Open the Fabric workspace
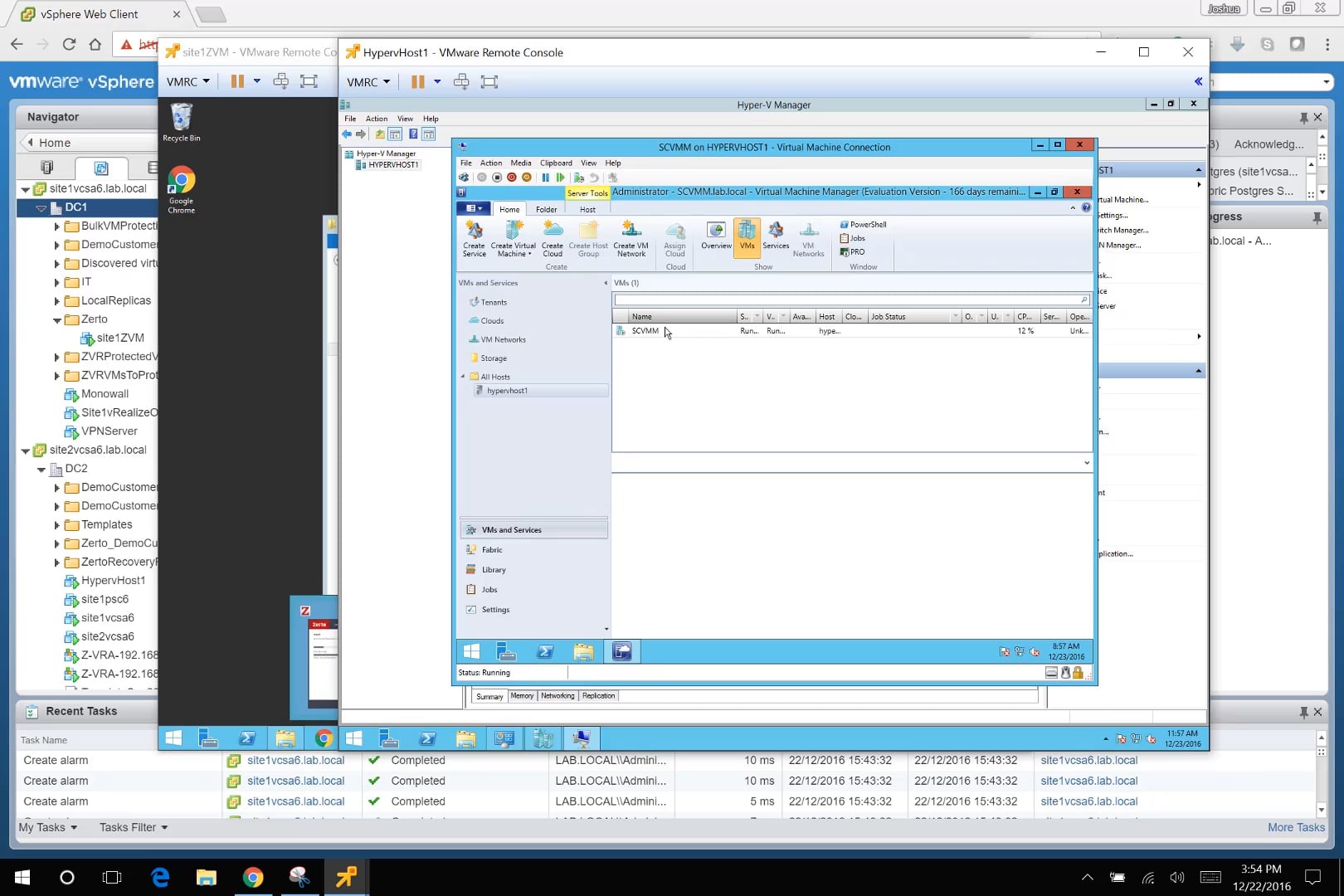Viewport: 1344px width, 896px height. coord(492,550)
